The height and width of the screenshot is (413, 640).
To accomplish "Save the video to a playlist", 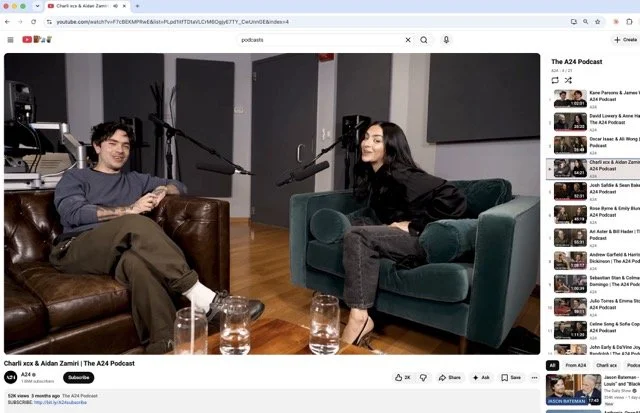I will click(511, 377).
